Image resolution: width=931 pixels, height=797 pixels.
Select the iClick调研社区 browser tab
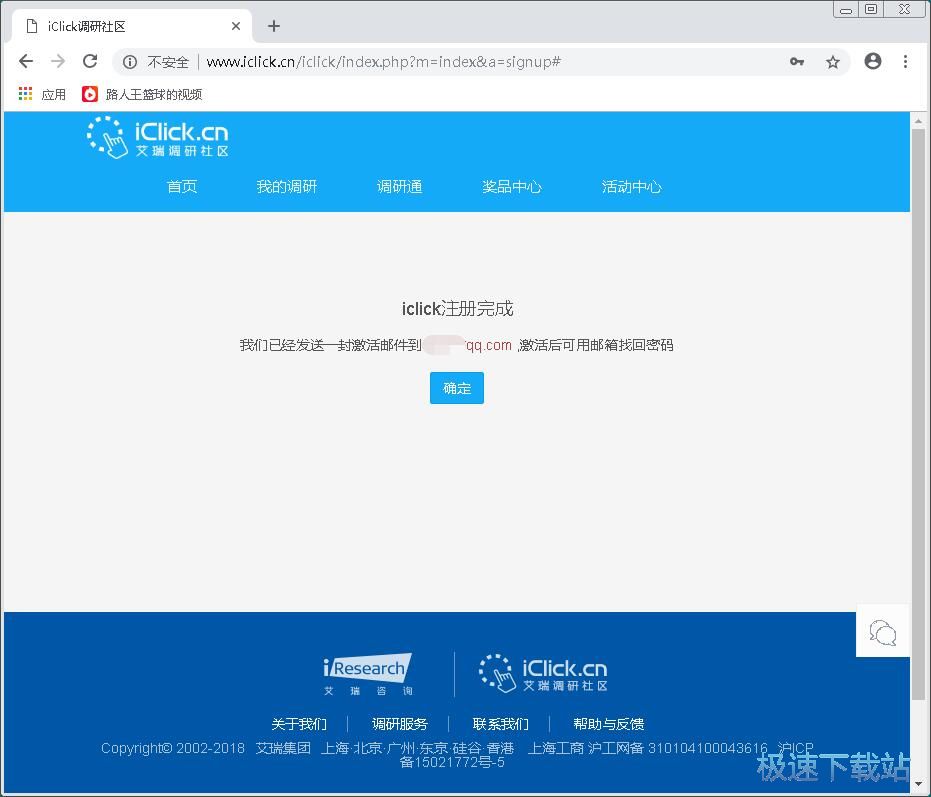point(131,26)
